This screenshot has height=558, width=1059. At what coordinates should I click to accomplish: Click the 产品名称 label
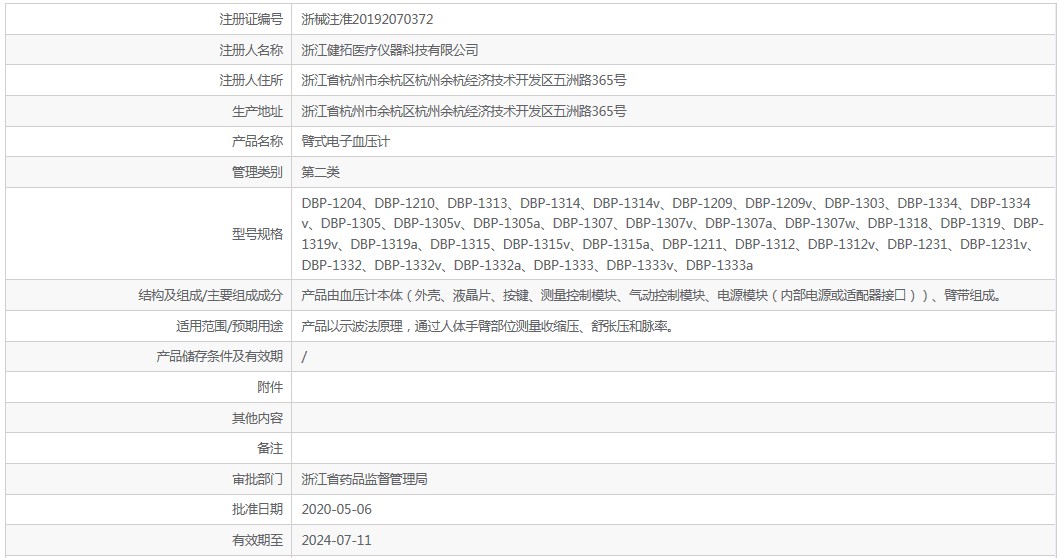click(x=257, y=141)
